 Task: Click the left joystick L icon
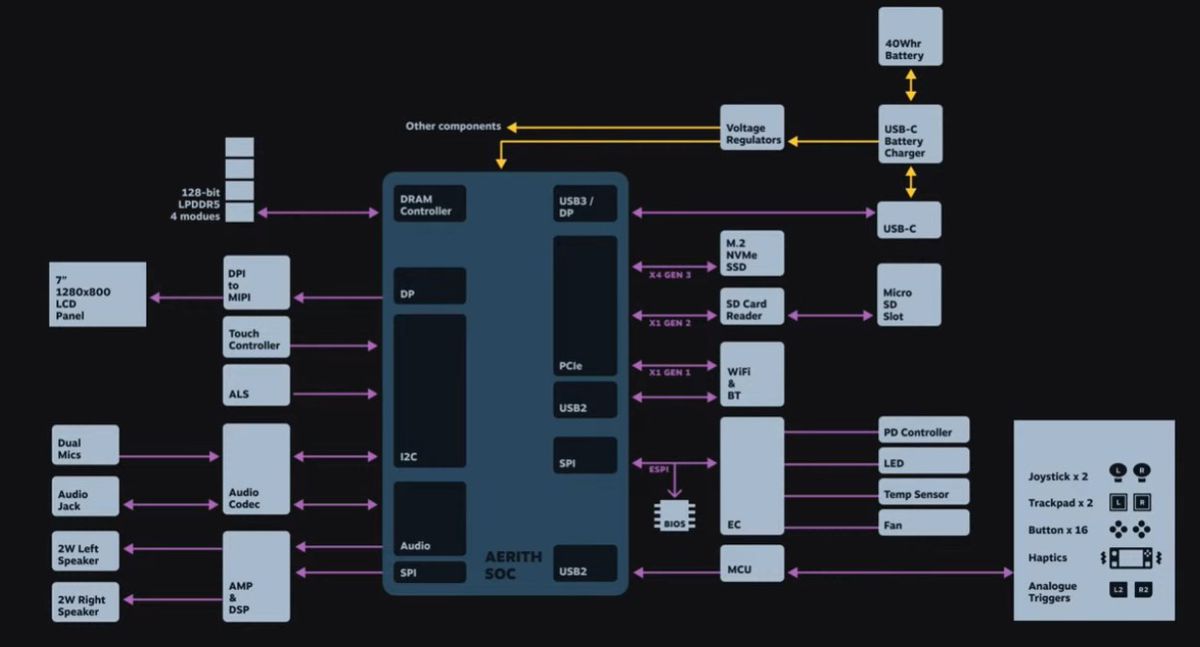pos(1119,471)
